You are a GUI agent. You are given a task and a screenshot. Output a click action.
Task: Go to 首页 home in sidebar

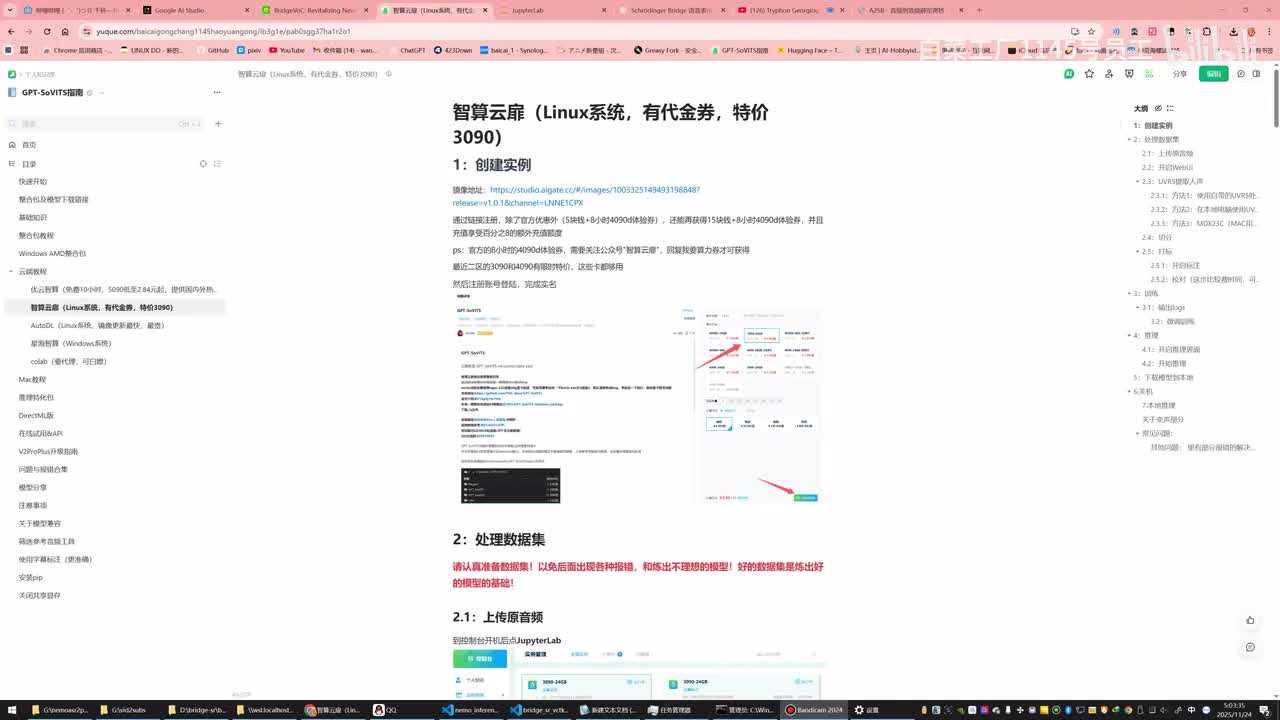coord(29,145)
